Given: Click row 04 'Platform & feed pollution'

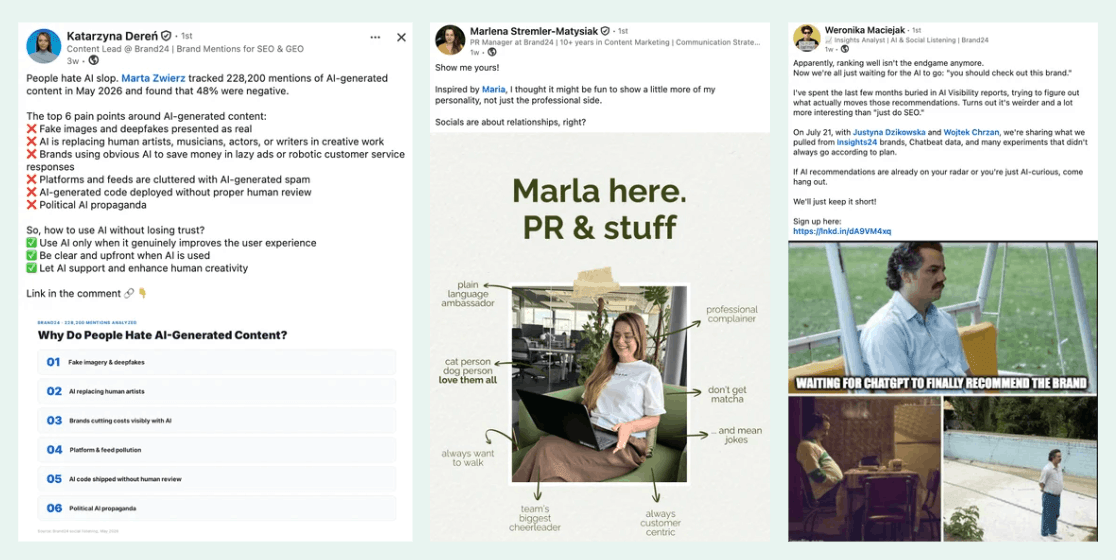Looking at the screenshot, I should [x=217, y=450].
